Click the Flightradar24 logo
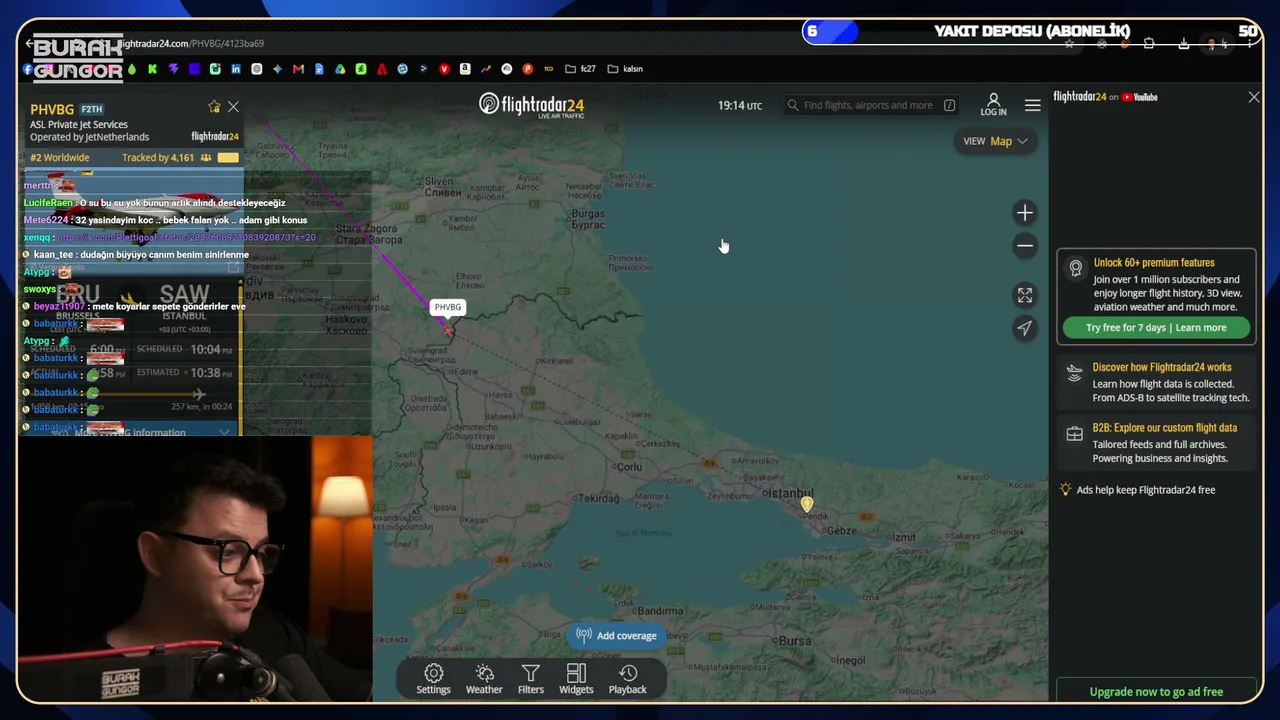Image resolution: width=1280 pixels, height=720 pixels. [531, 105]
